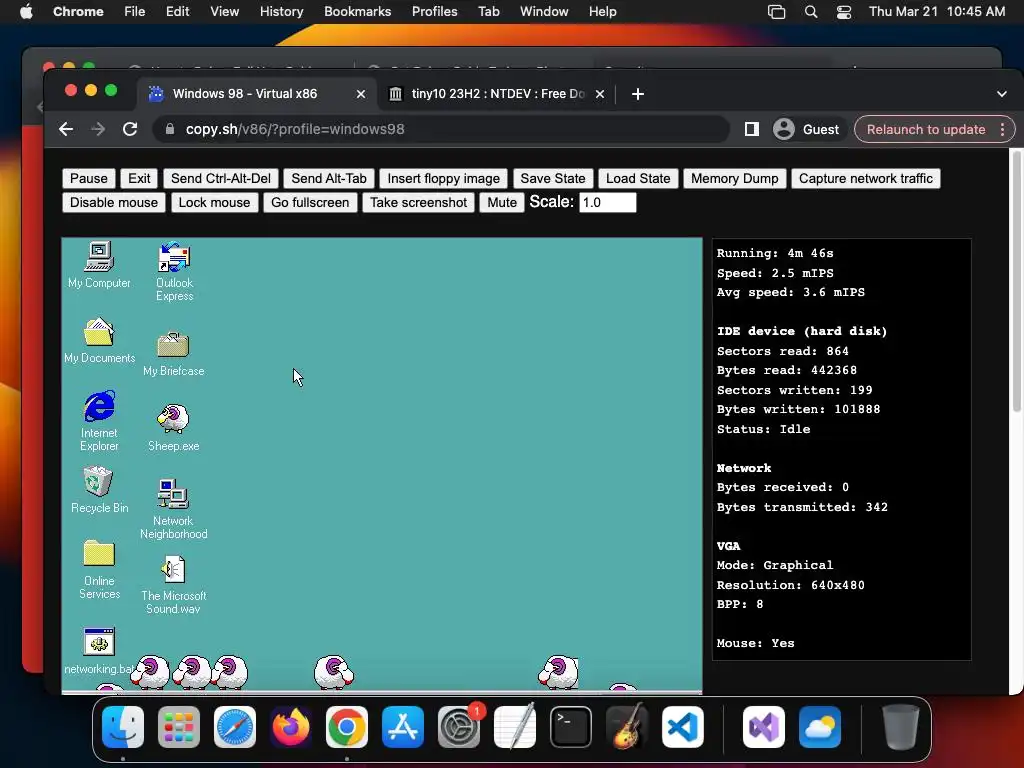The width and height of the screenshot is (1024, 768).
Task: Toggle the Lock mouse button
Action: [x=214, y=202]
